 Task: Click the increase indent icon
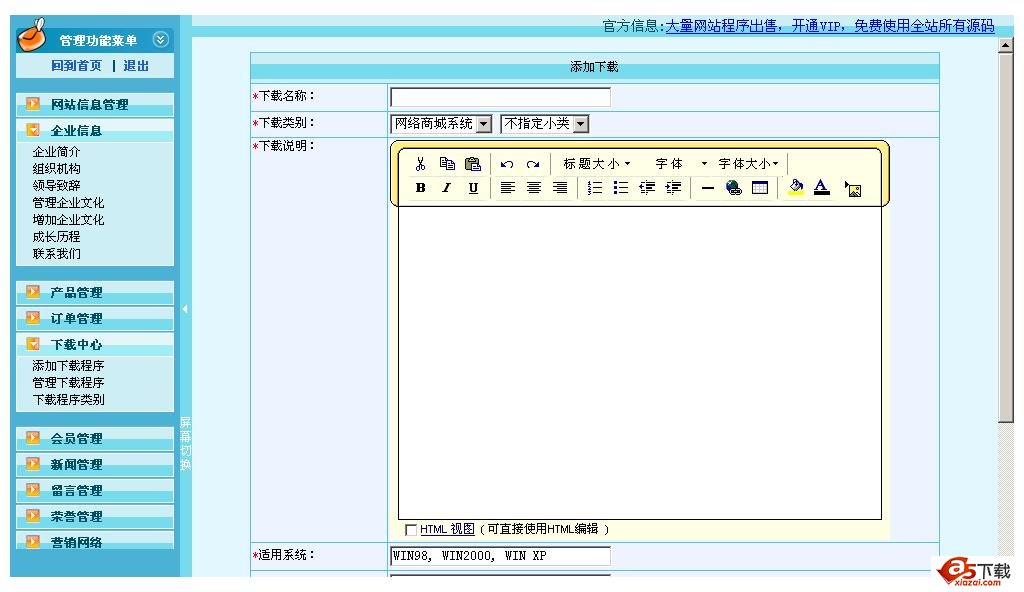(673, 188)
